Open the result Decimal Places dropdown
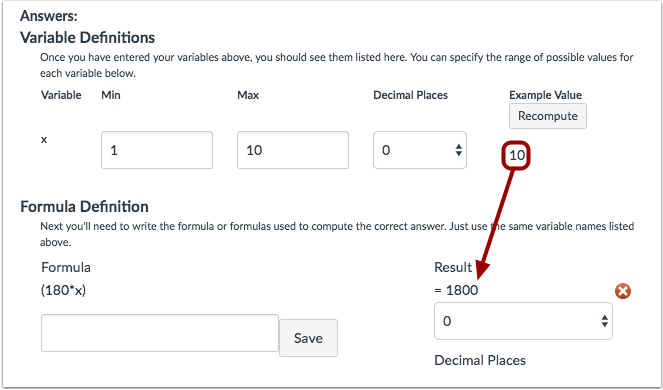663x390 pixels. 523,321
